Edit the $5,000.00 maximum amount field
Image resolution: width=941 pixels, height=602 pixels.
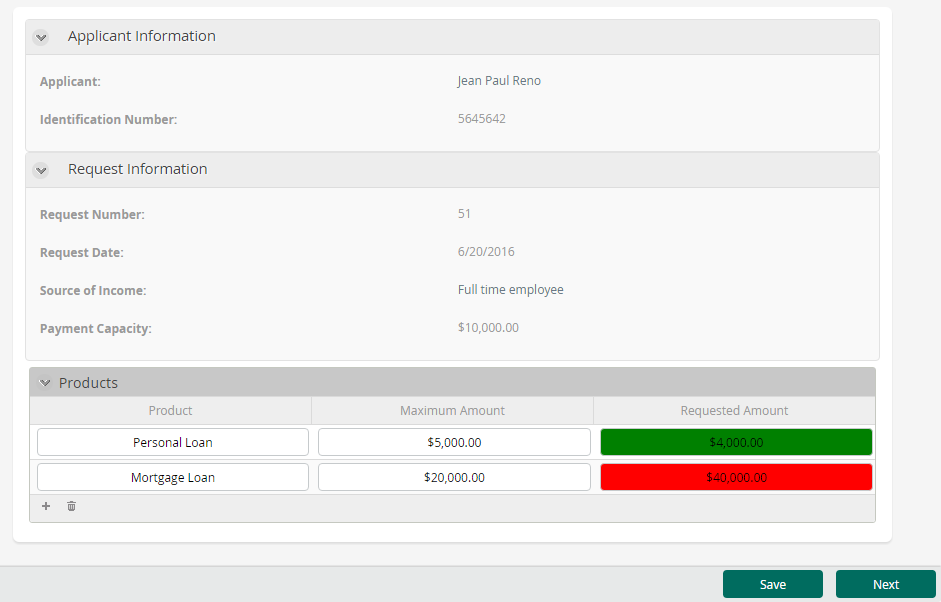[x=454, y=442]
